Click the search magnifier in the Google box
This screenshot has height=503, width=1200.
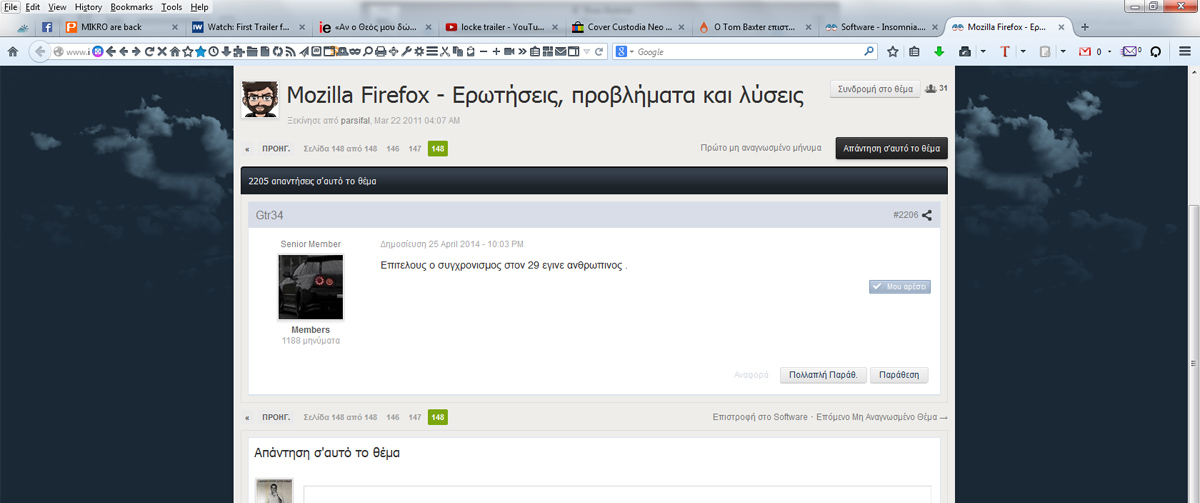click(868, 51)
